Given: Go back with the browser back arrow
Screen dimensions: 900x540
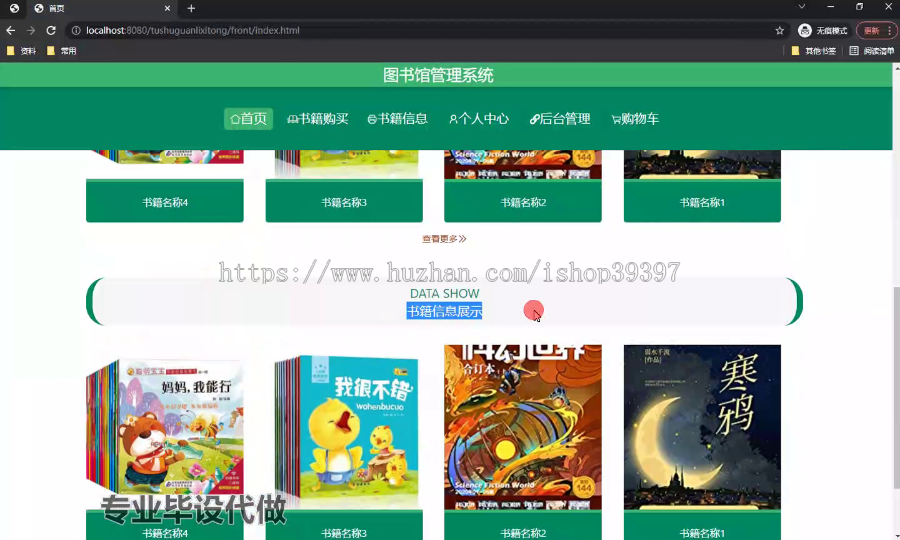Looking at the screenshot, I should coord(10,30).
